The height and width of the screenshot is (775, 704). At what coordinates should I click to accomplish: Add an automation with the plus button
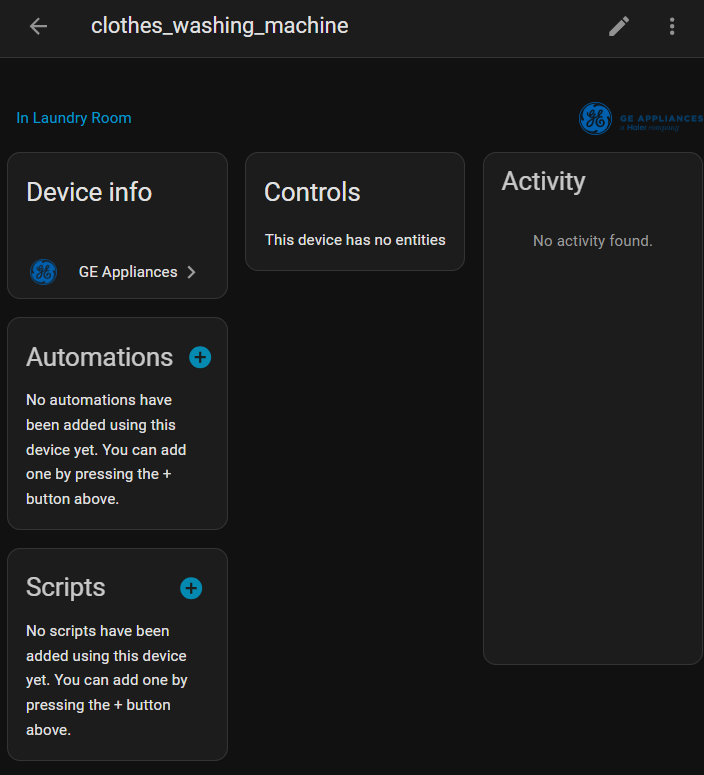[x=200, y=357]
